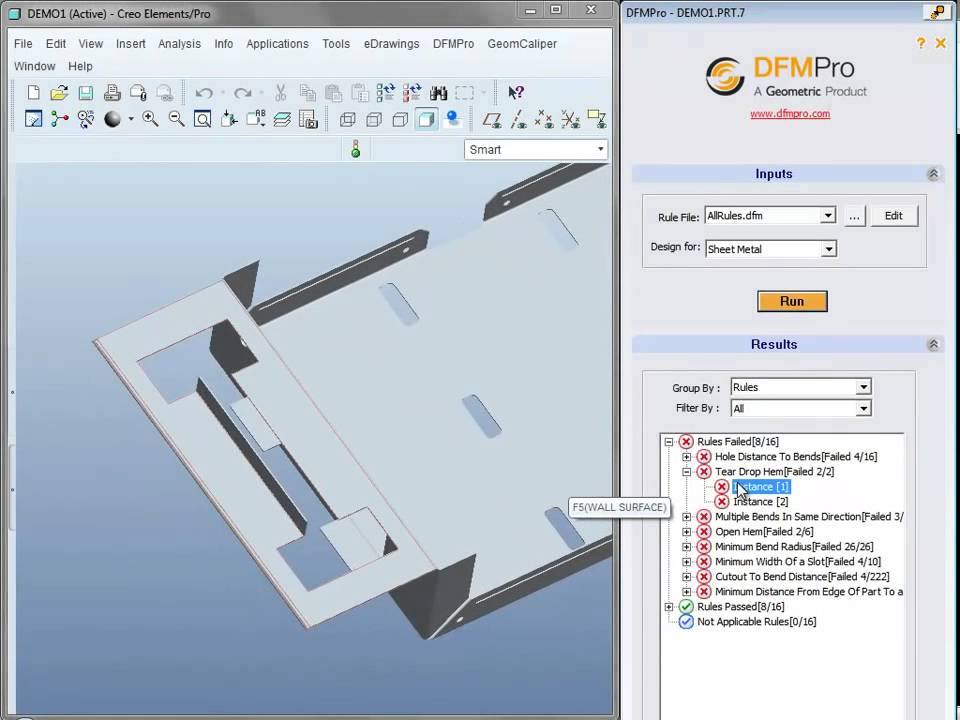Select Instance [2] under Tear Drop Hem
Viewport: 960px width, 720px height.
(760, 502)
